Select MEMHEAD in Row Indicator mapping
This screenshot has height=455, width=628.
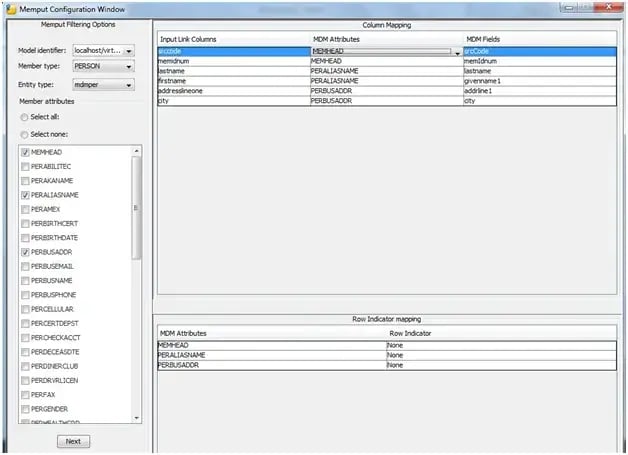pos(272,345)
